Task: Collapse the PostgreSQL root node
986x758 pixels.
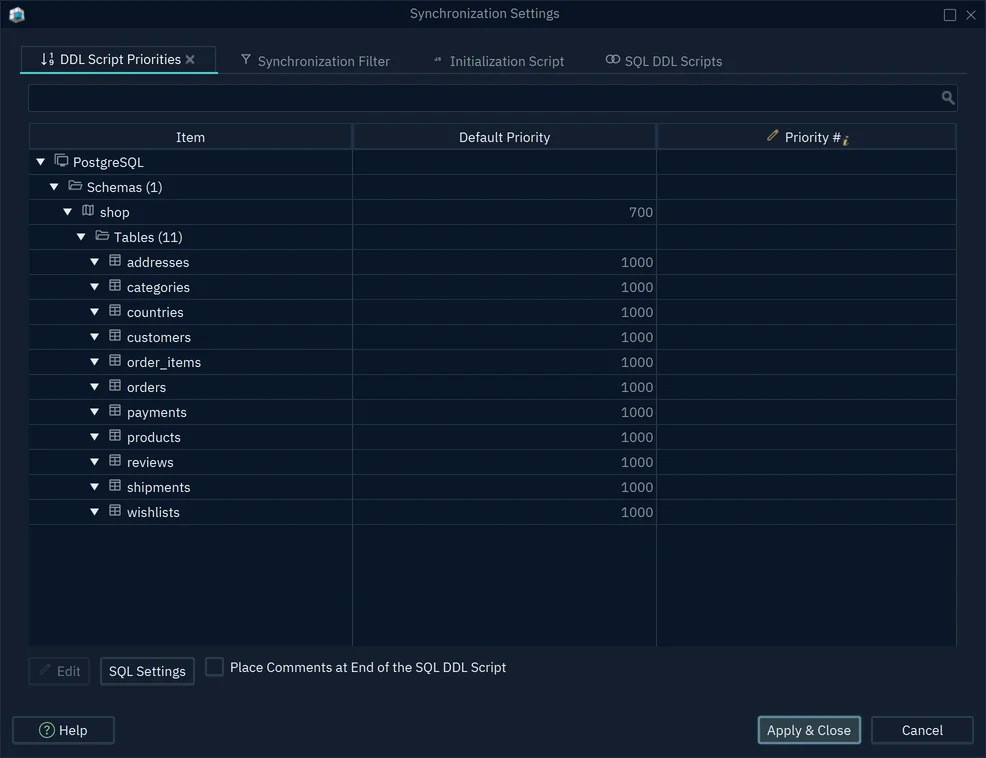Action: (41, 162)
